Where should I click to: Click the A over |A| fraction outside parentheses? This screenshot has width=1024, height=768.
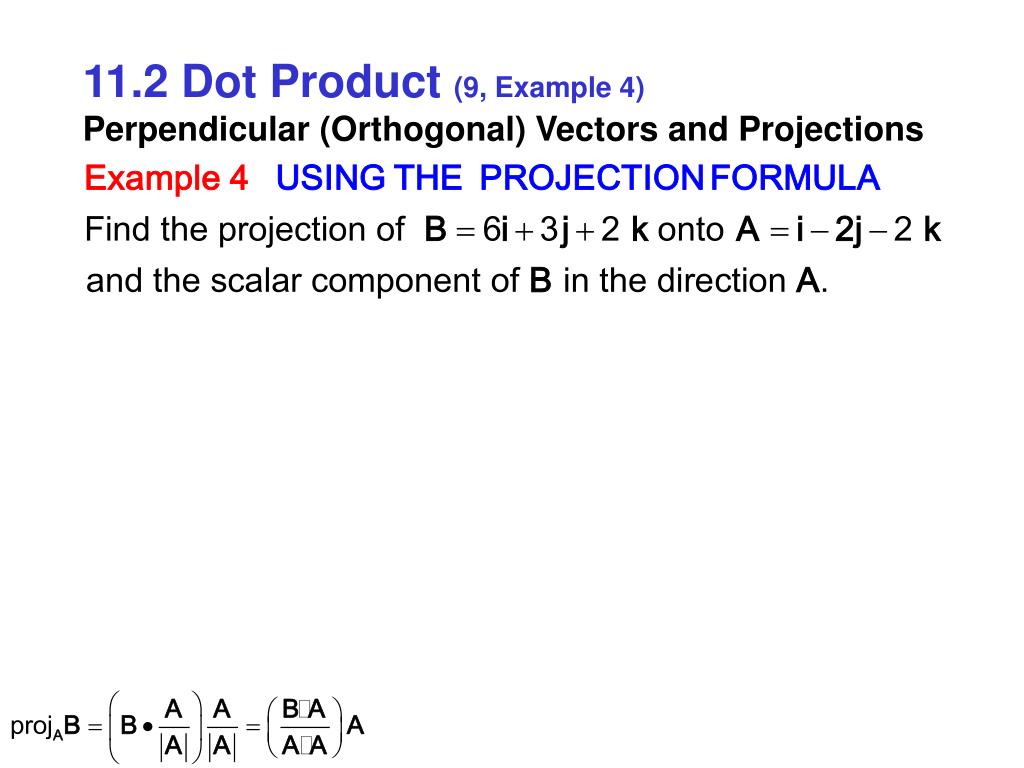[x=222, y=727]
